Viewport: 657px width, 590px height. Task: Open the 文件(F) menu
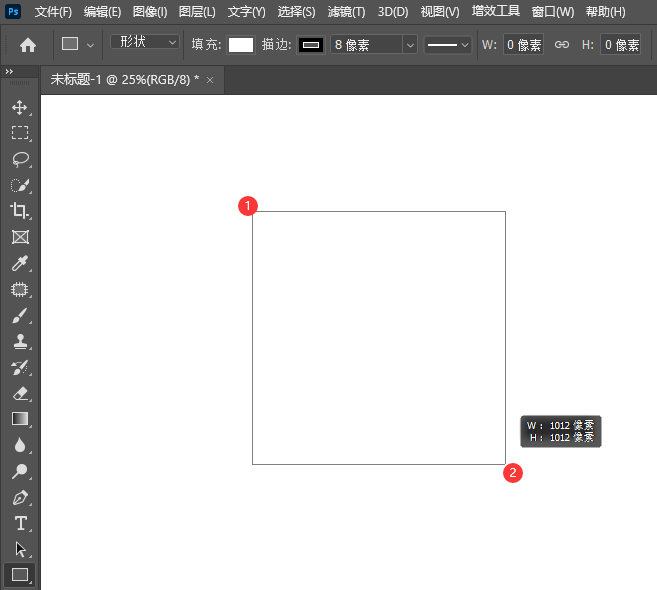pos(53,12)
